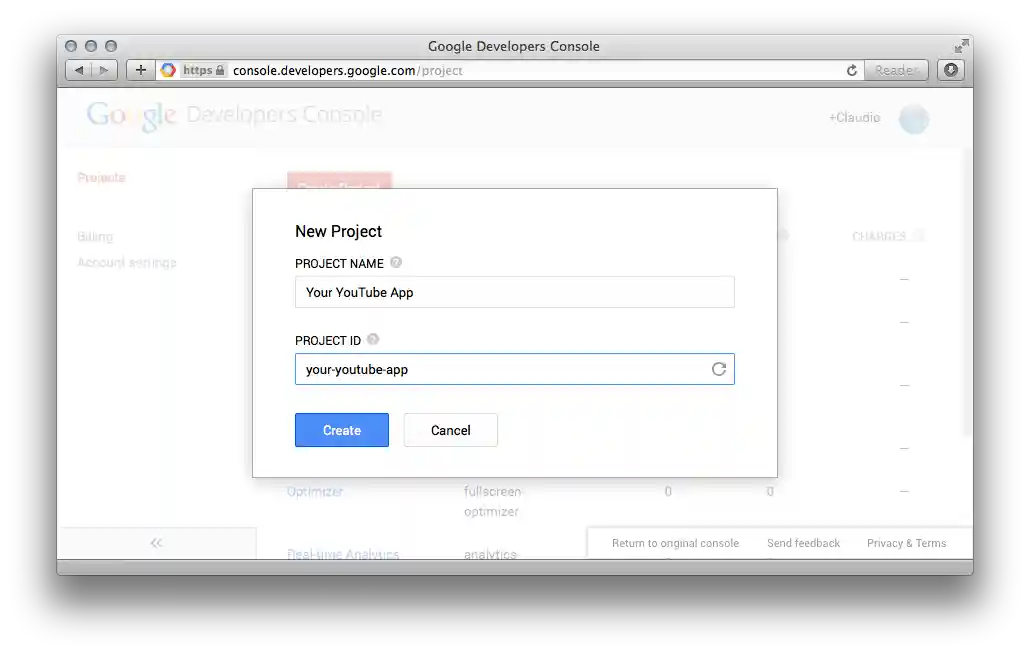Click the user avatar picture

[x=914, y=119]
